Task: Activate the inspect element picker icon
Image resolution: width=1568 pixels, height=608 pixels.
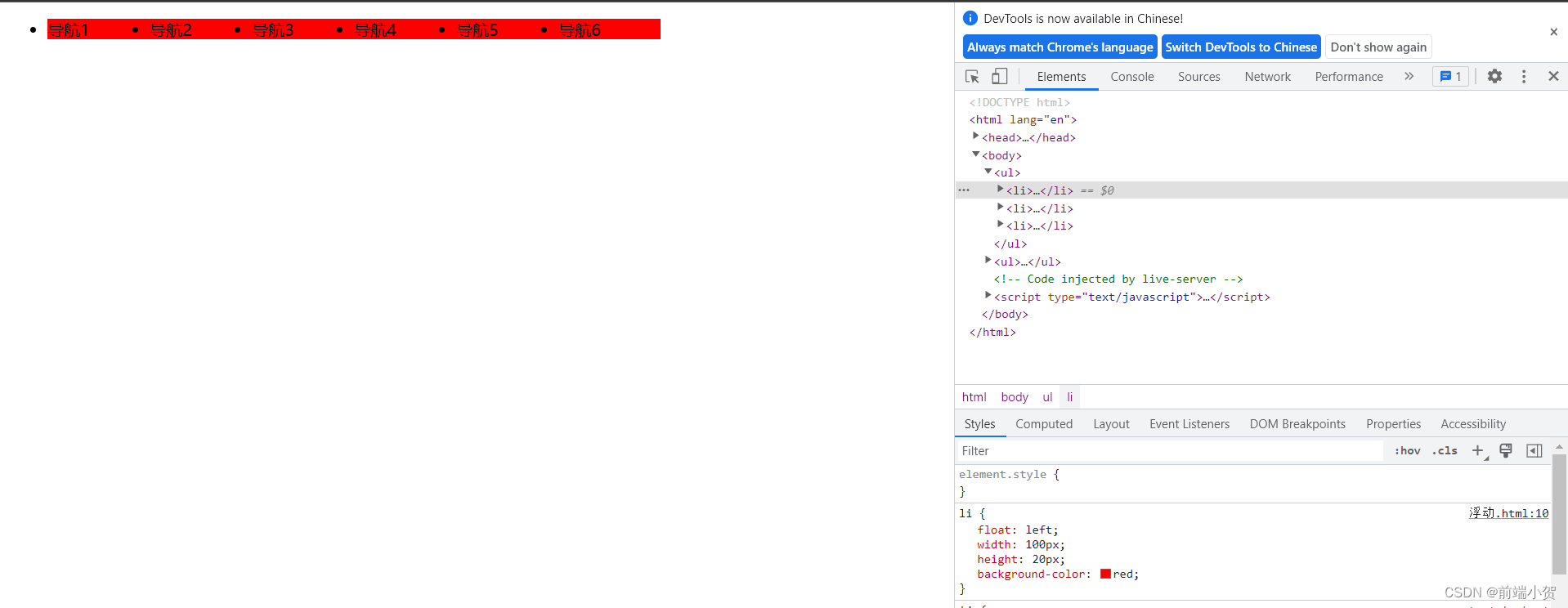Action: [972, 76]
